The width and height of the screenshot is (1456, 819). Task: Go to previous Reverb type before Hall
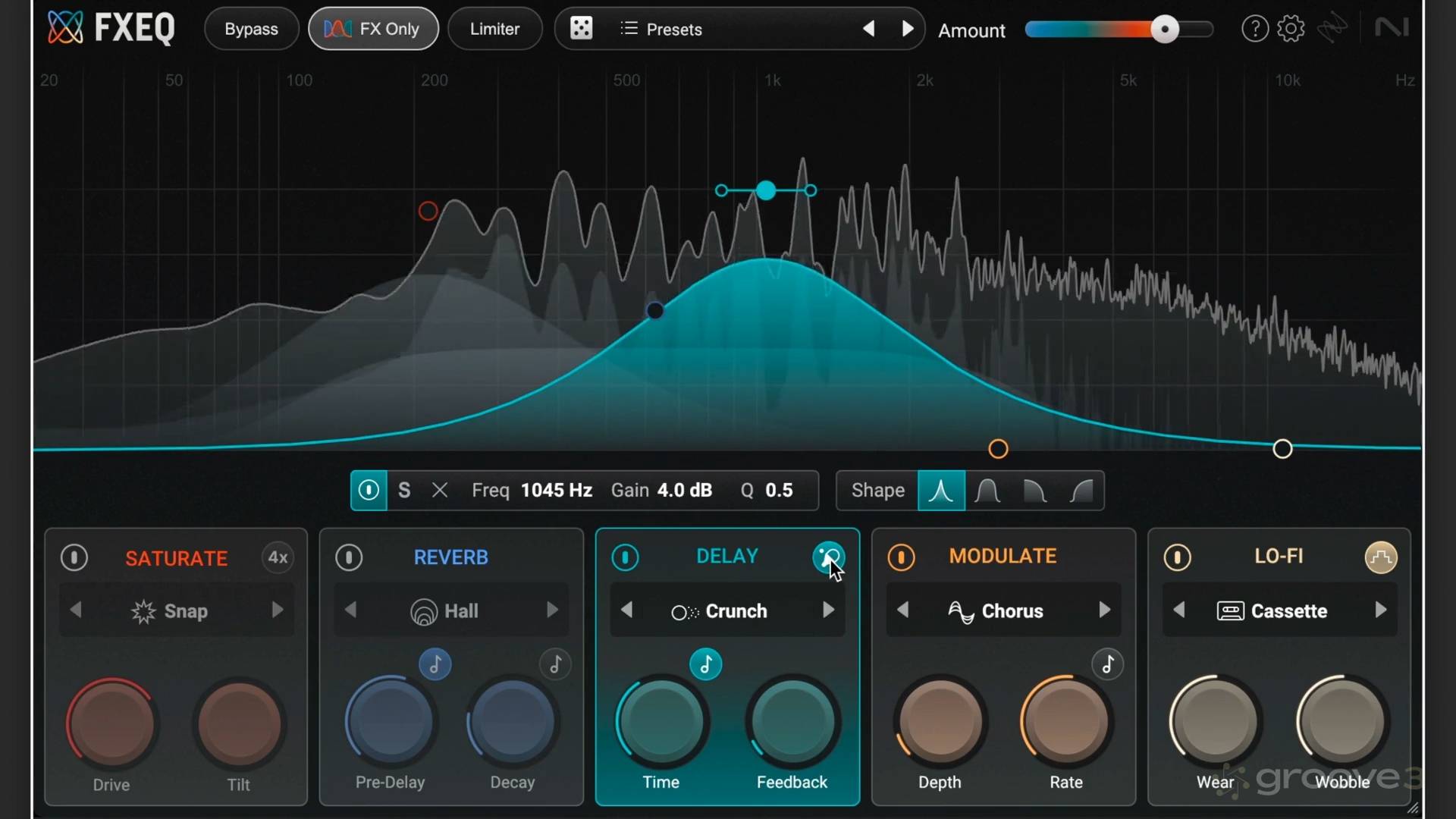[x=350, y=610]
